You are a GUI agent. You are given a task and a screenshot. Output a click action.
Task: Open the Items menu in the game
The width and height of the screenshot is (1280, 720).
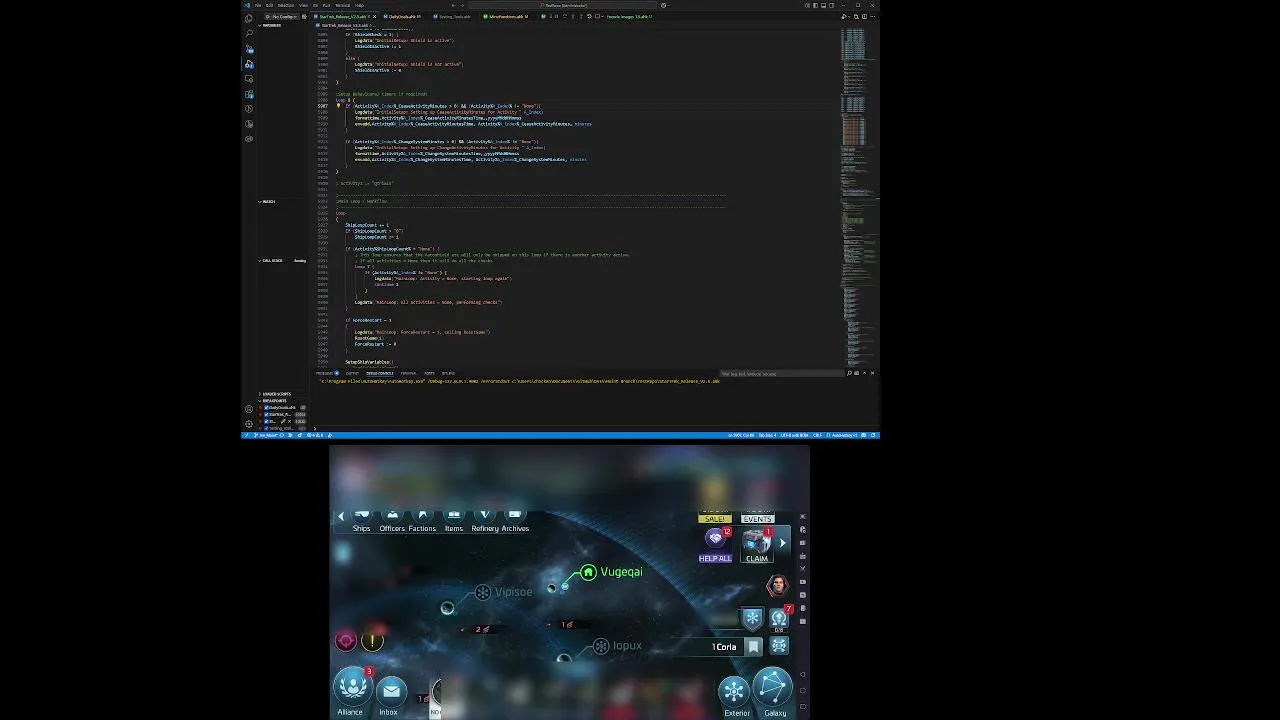coord(454,520)
